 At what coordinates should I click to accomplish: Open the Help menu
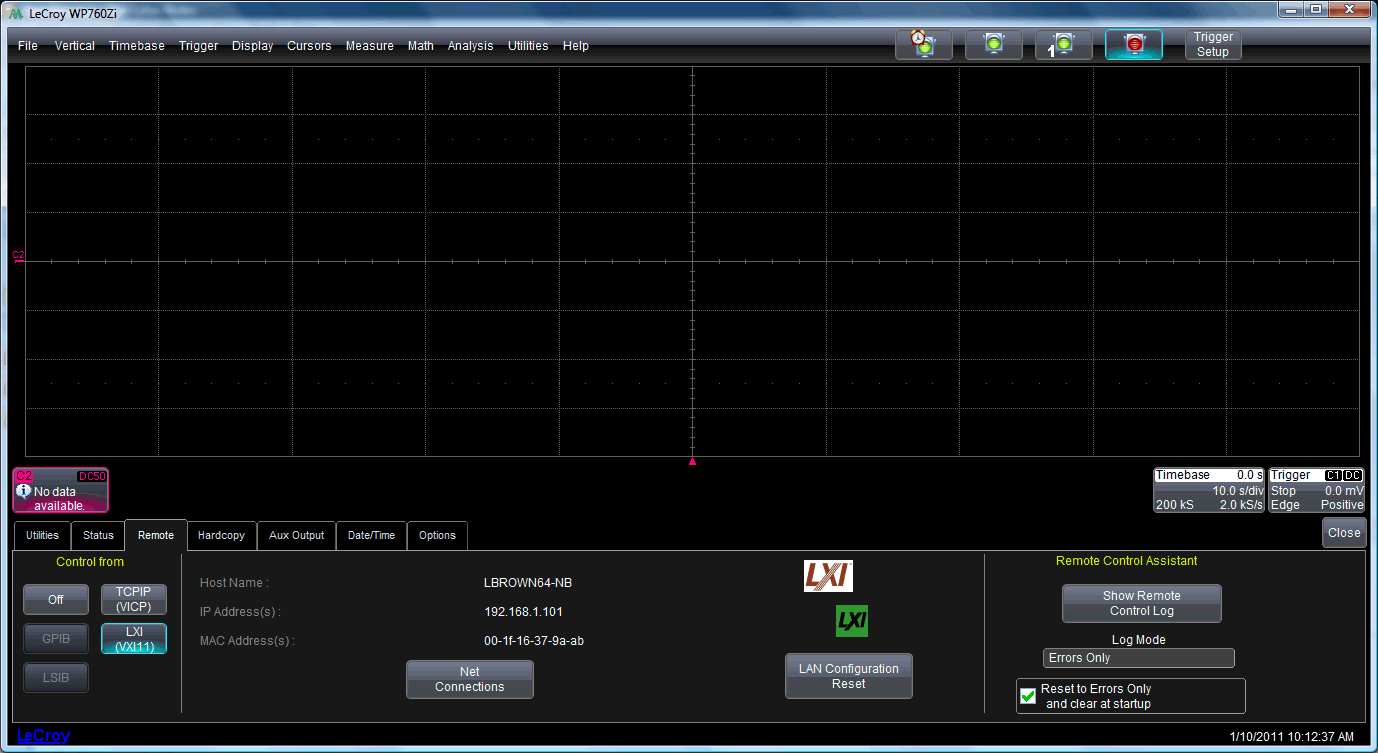click(x=576, y=46)
